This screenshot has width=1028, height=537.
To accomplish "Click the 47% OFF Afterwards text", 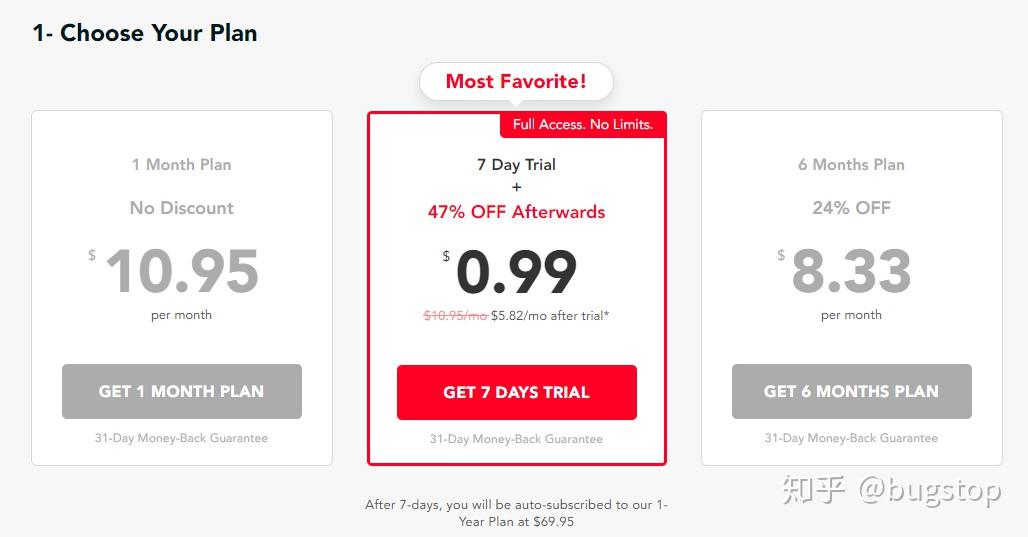I will (x=516, y=211).
